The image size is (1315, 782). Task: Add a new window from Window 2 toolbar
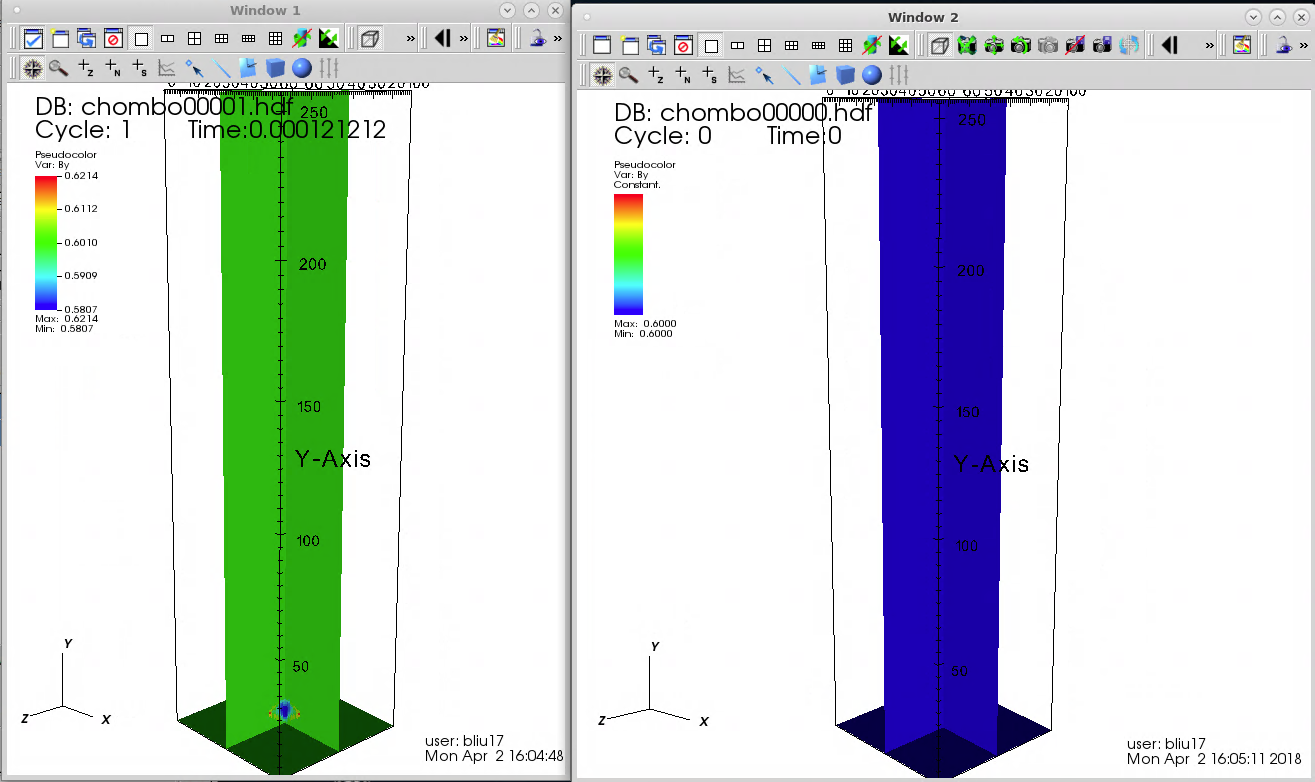(629, 45)
